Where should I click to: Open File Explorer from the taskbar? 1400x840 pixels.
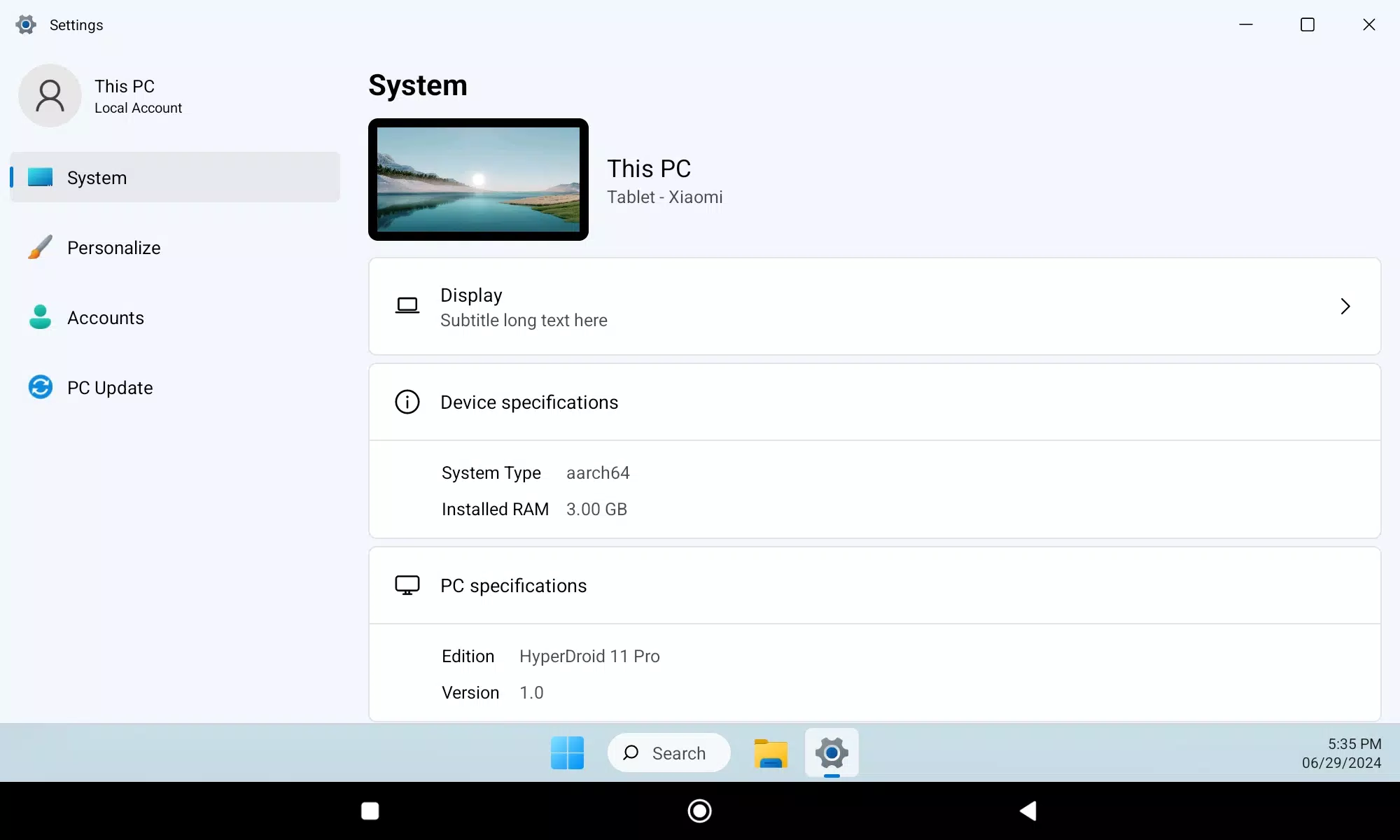[x=770, y=753]
